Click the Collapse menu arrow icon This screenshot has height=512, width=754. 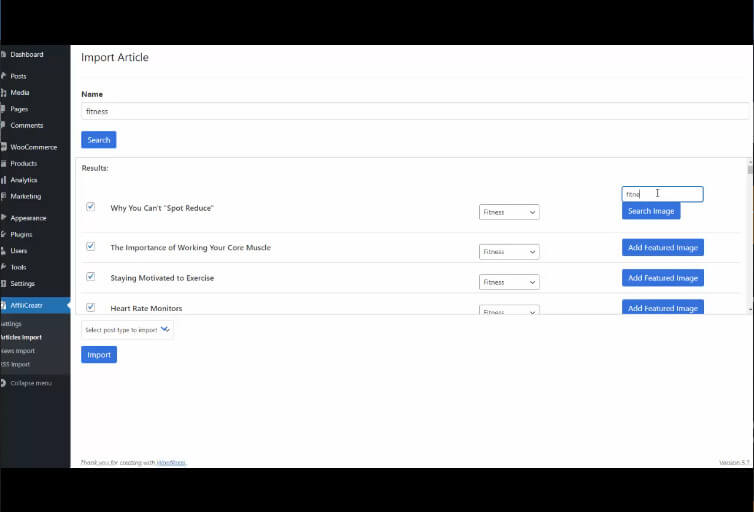coord(3,383)
